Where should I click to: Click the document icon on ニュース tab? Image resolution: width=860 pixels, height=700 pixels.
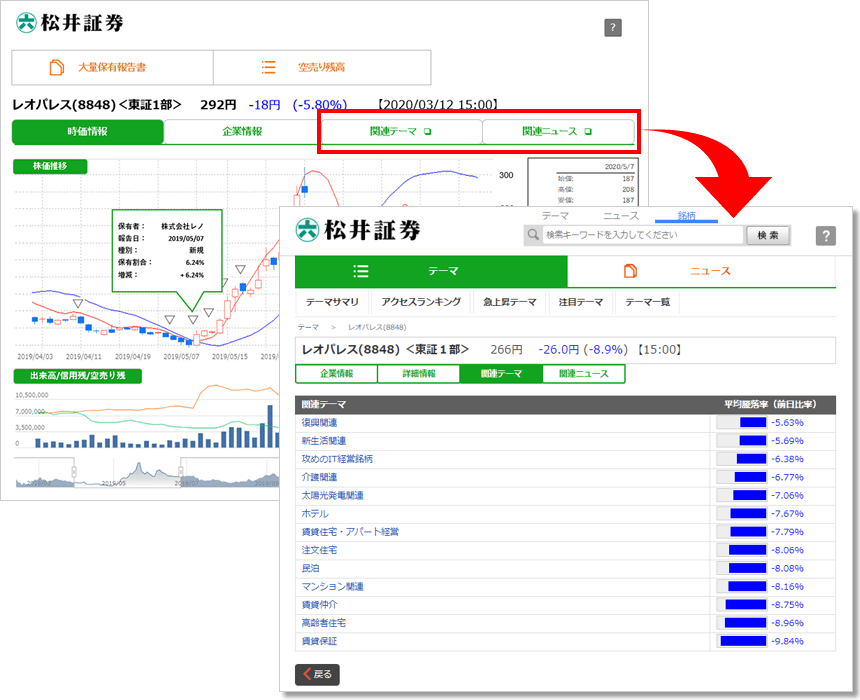click(x=630, y=271)
